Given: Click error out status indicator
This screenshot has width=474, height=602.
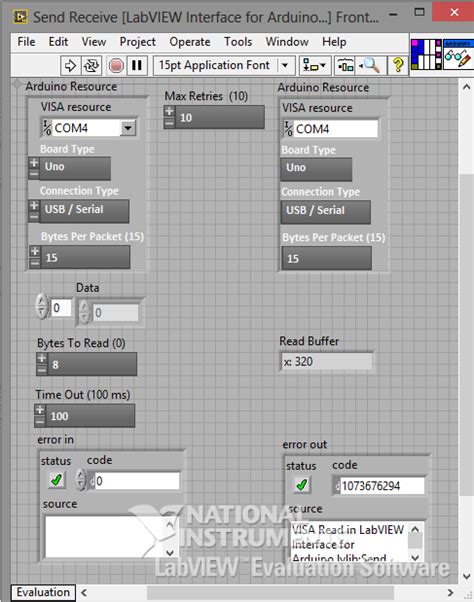Looking at the screenshot, I should point(302,485).
